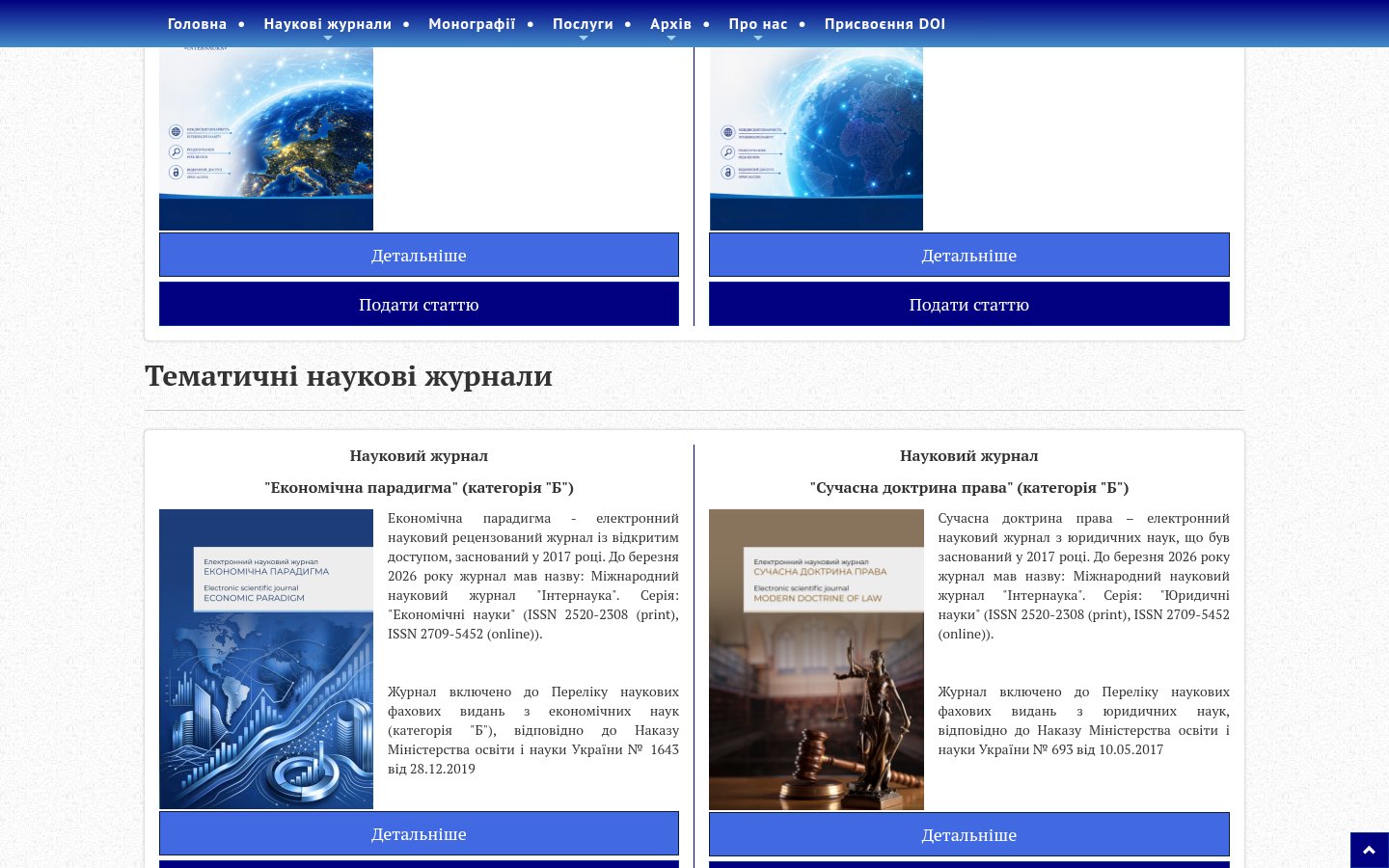
Task: Open the Наукові журнали menu
Action: click(x=327, y=24)
